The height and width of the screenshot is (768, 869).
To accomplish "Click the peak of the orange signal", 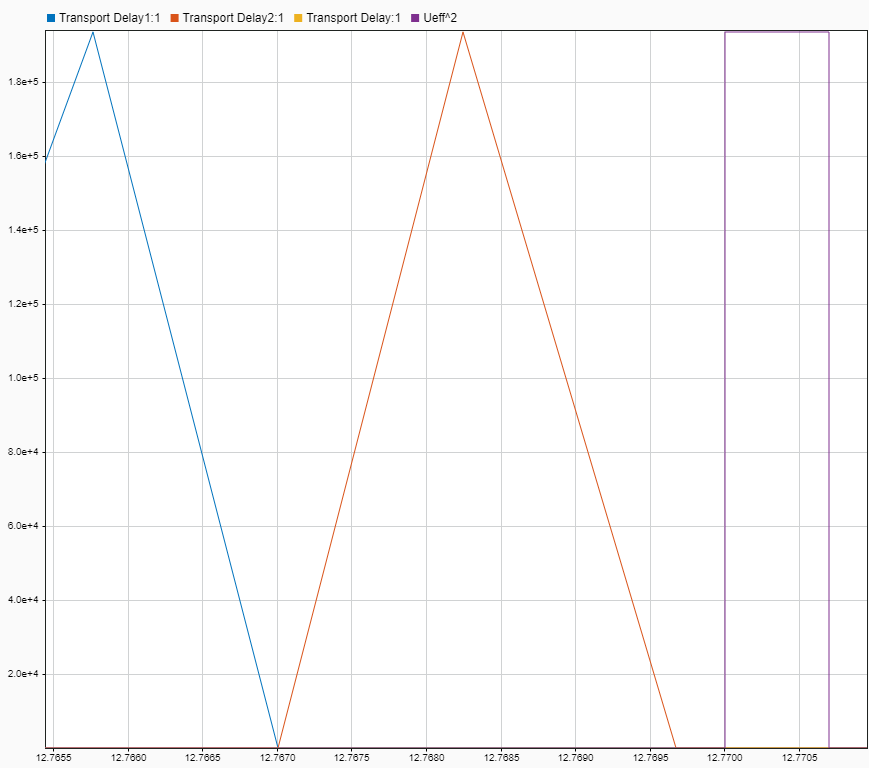I will 463,32.
